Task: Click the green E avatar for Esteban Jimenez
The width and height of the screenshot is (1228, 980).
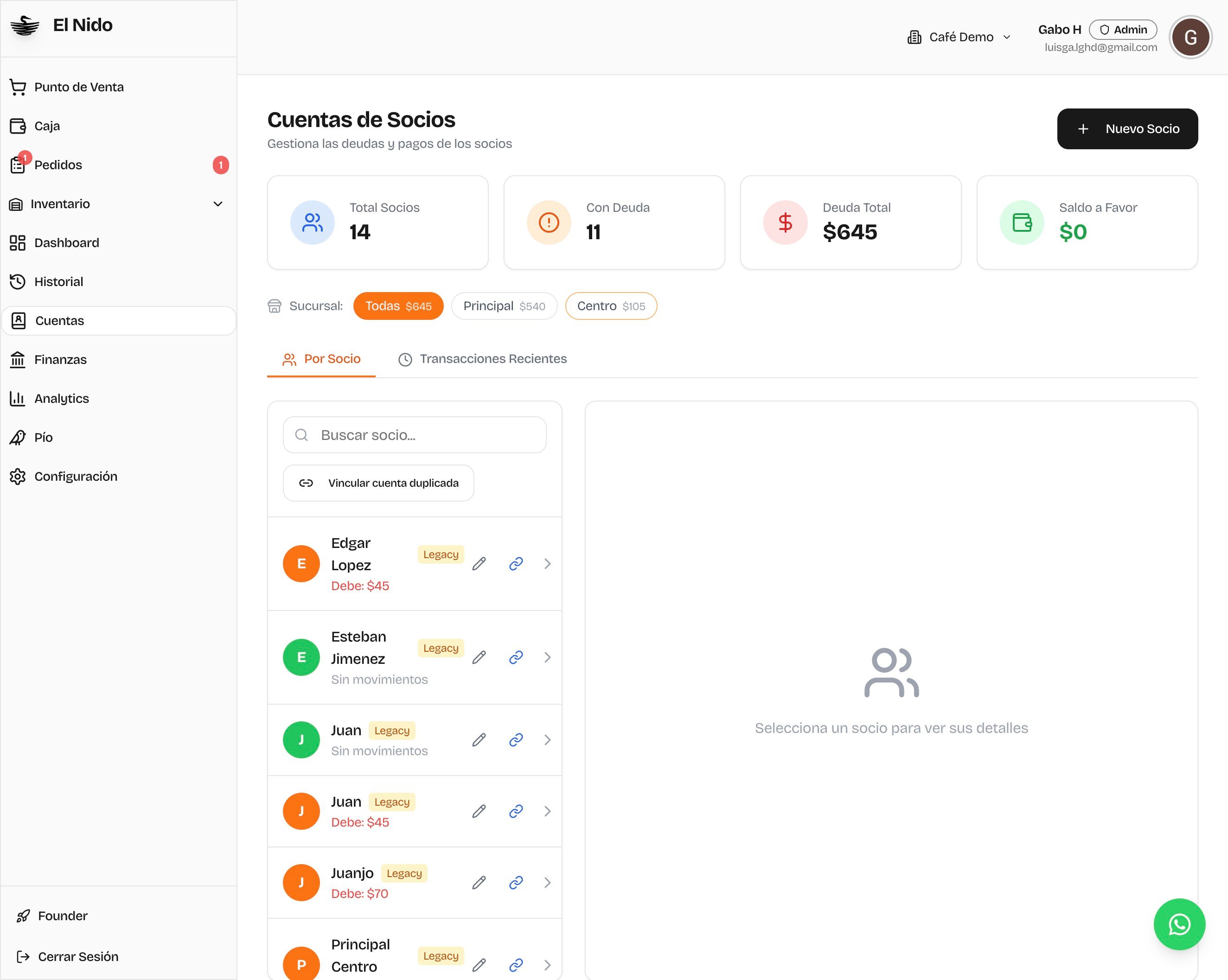Action: [301, 657]
